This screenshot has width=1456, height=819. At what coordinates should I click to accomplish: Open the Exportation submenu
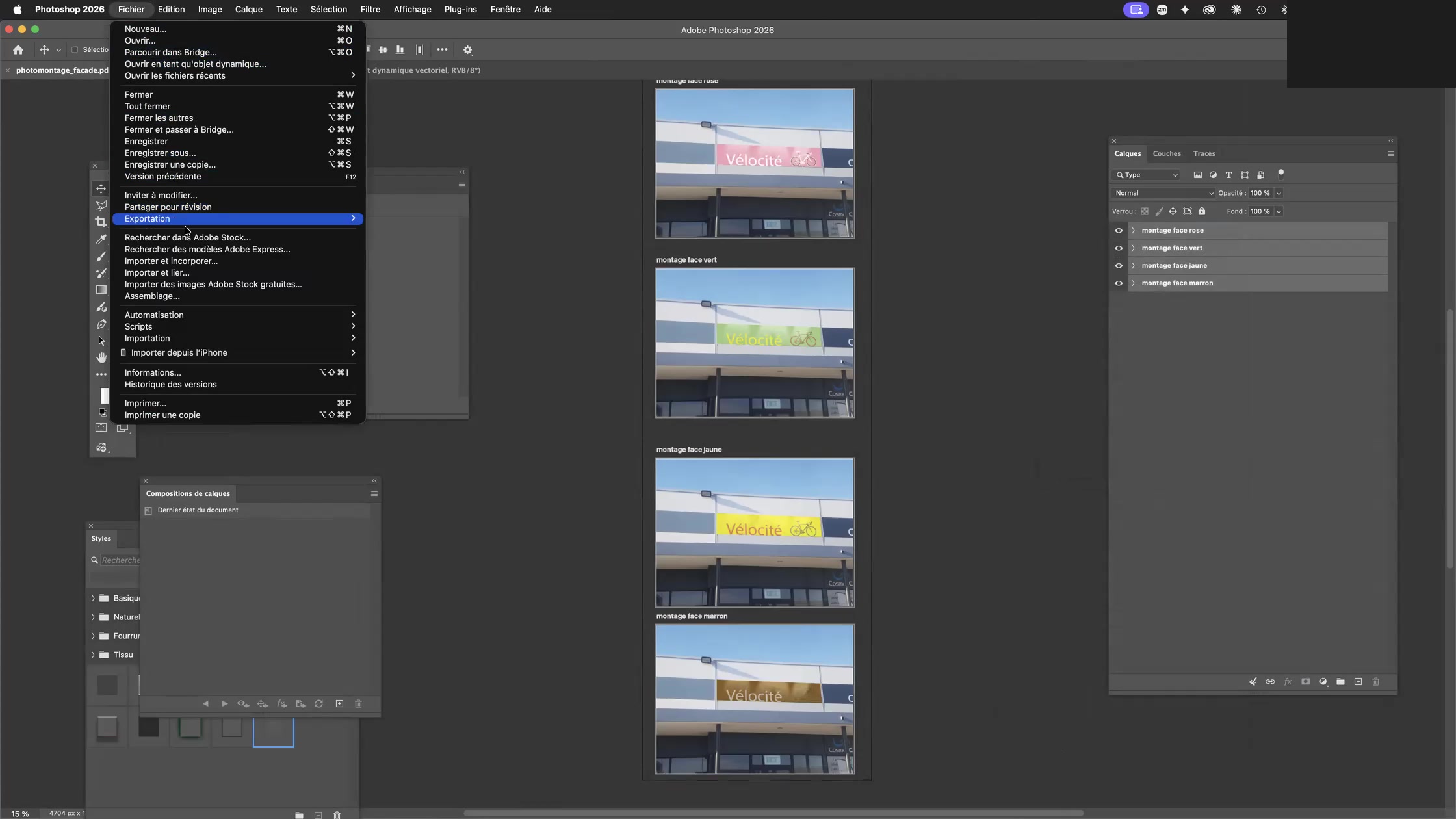[x=238, y=219]
